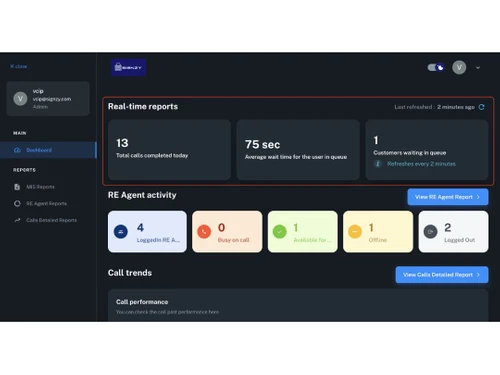Click the vcip@signzy.com email text

coord(52,99)
